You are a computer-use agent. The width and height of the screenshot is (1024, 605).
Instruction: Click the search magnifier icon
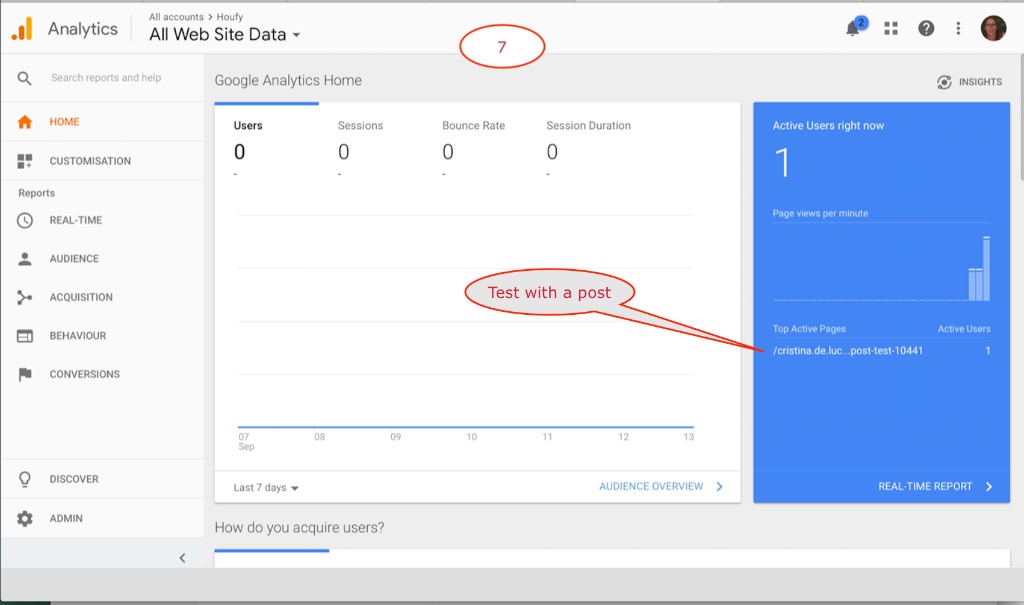24,78
